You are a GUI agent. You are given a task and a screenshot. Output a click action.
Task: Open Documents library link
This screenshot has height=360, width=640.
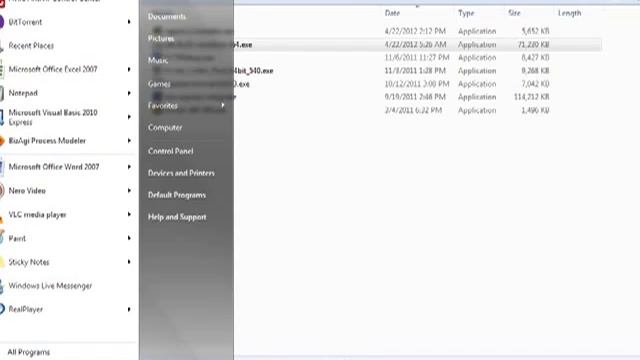(x=167, y=17)
